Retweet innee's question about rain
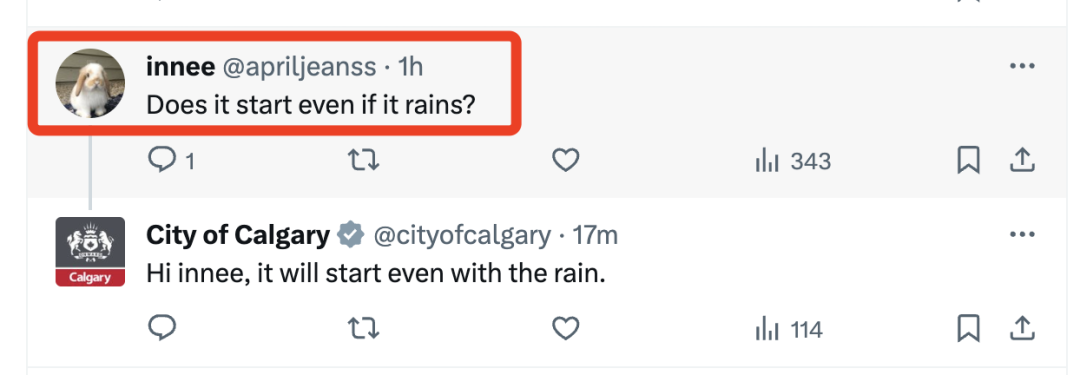 click(x=362, y=161)
